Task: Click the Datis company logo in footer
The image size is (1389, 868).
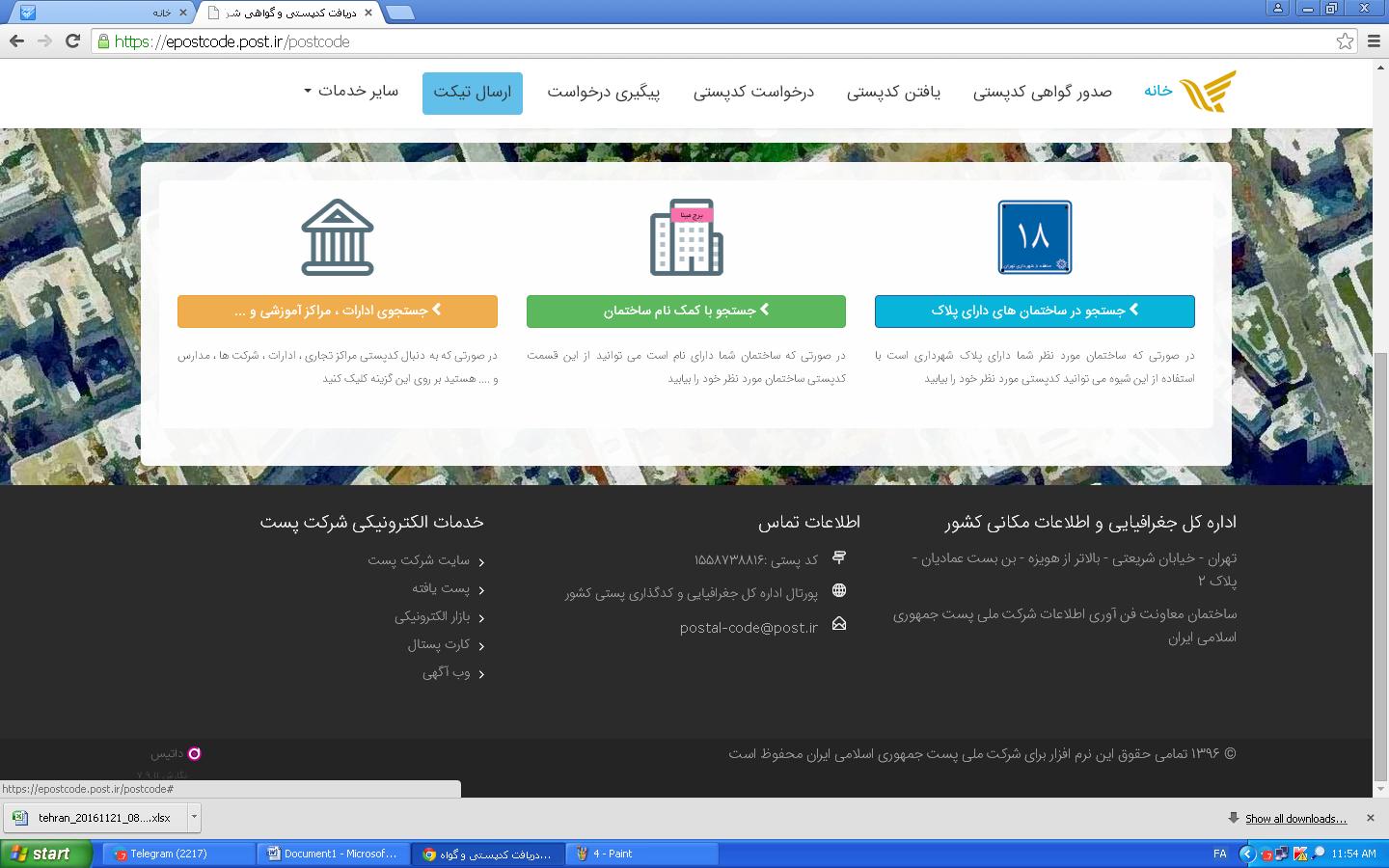Action: pos(193,753)
